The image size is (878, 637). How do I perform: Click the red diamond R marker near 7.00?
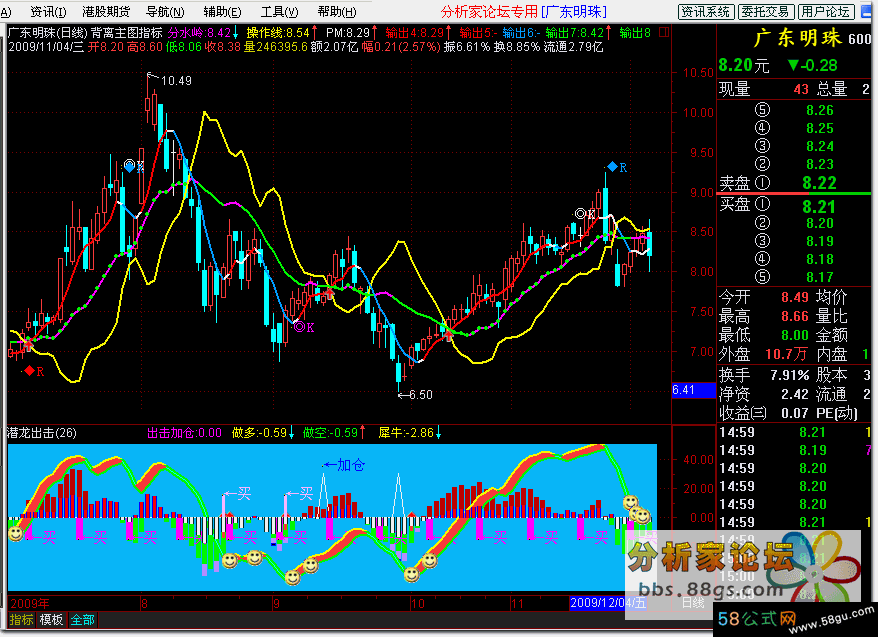click(34, 371)
